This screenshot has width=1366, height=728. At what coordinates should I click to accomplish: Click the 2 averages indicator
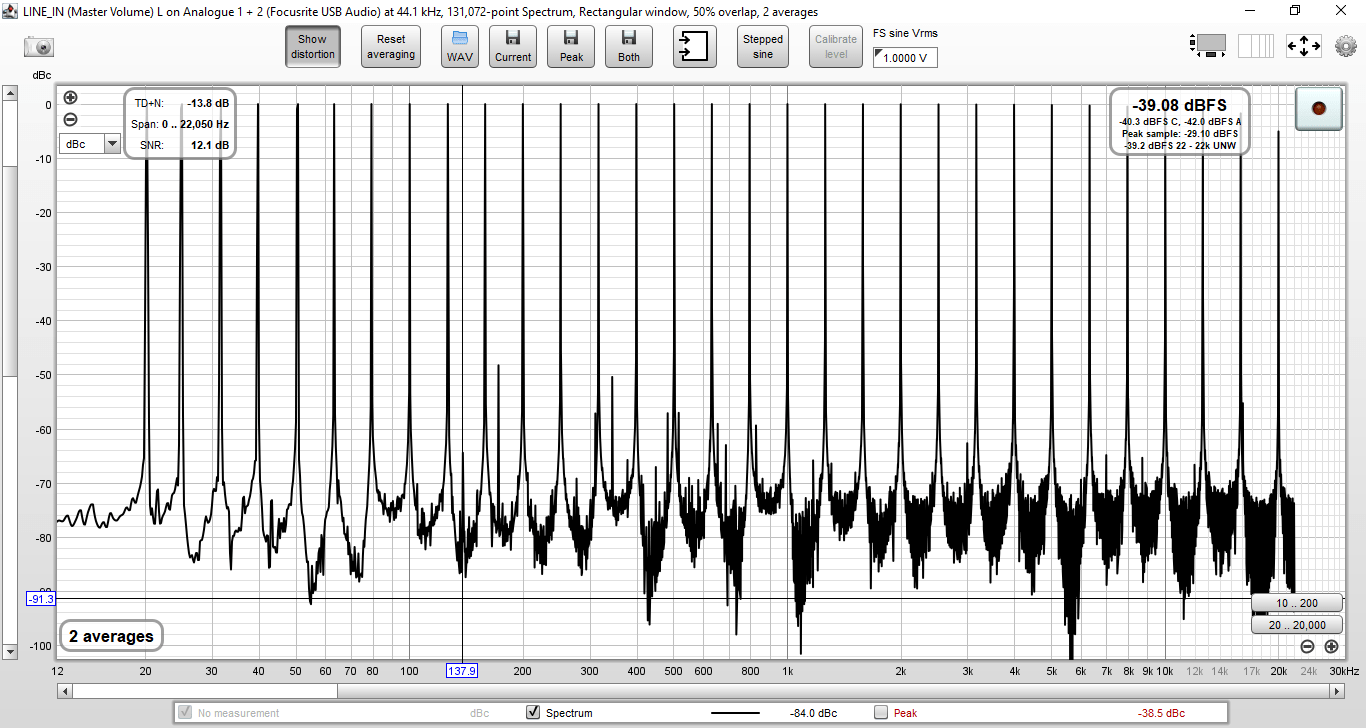pyautogui.click(x=111, y=636)
